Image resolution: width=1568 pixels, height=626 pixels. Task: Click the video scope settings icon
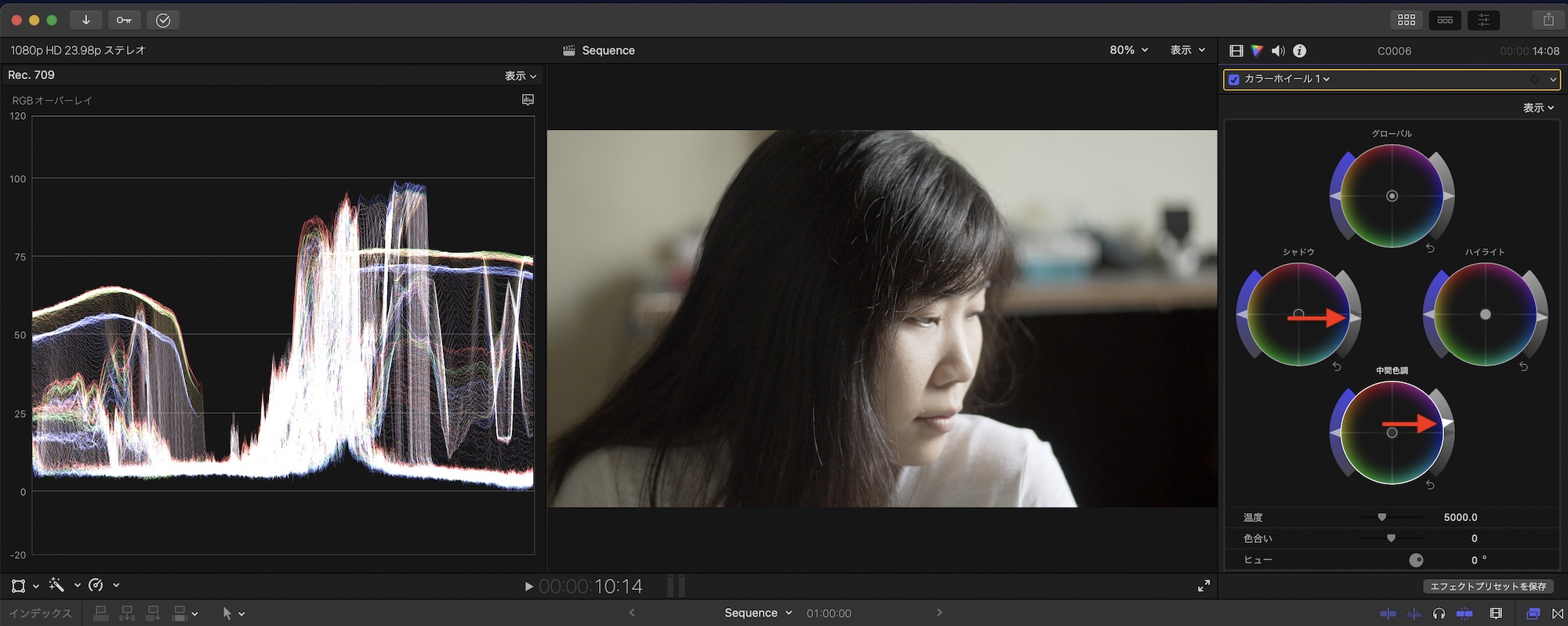(528, 100)
